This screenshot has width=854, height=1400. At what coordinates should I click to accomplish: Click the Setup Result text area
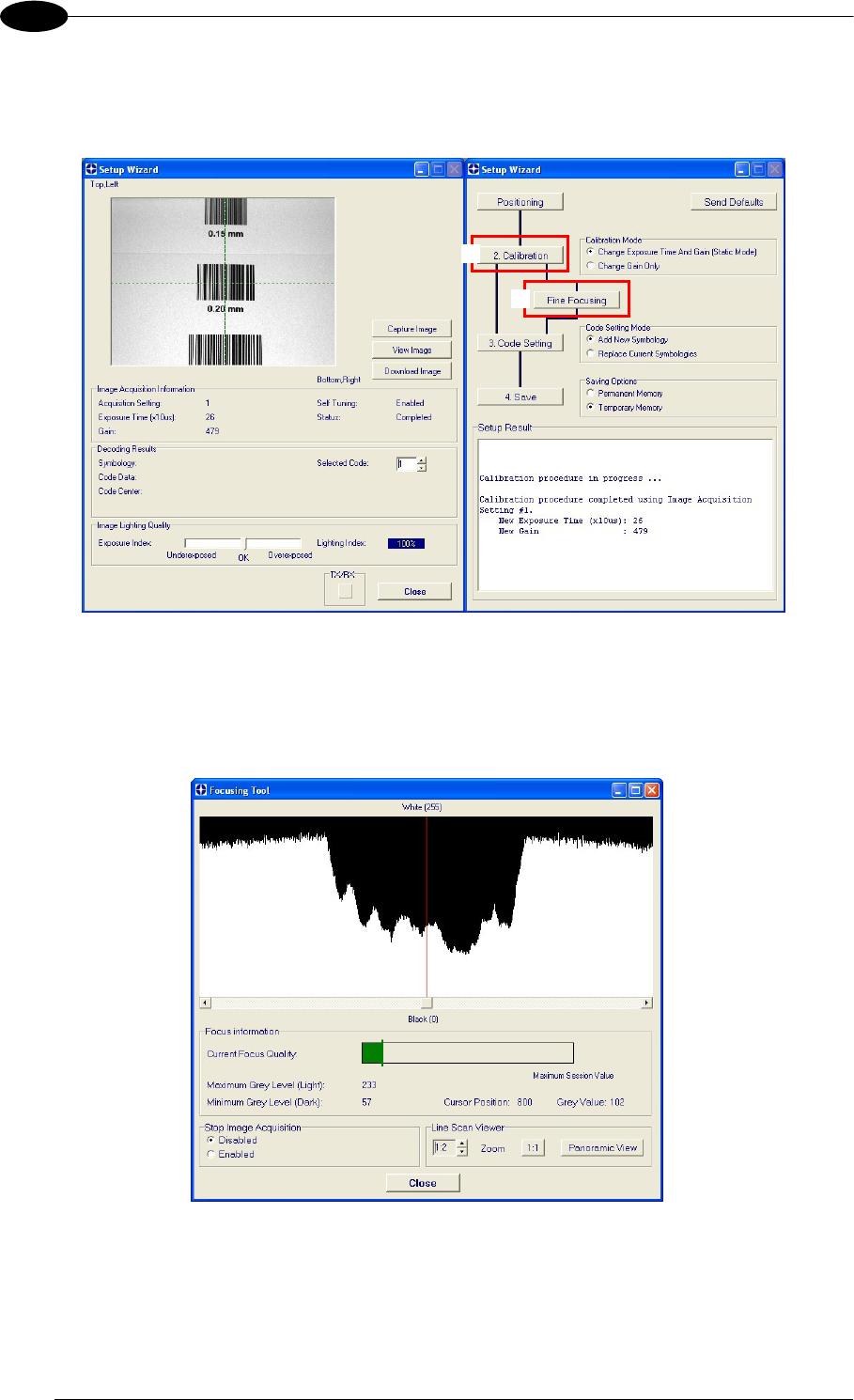pos(625,514)
